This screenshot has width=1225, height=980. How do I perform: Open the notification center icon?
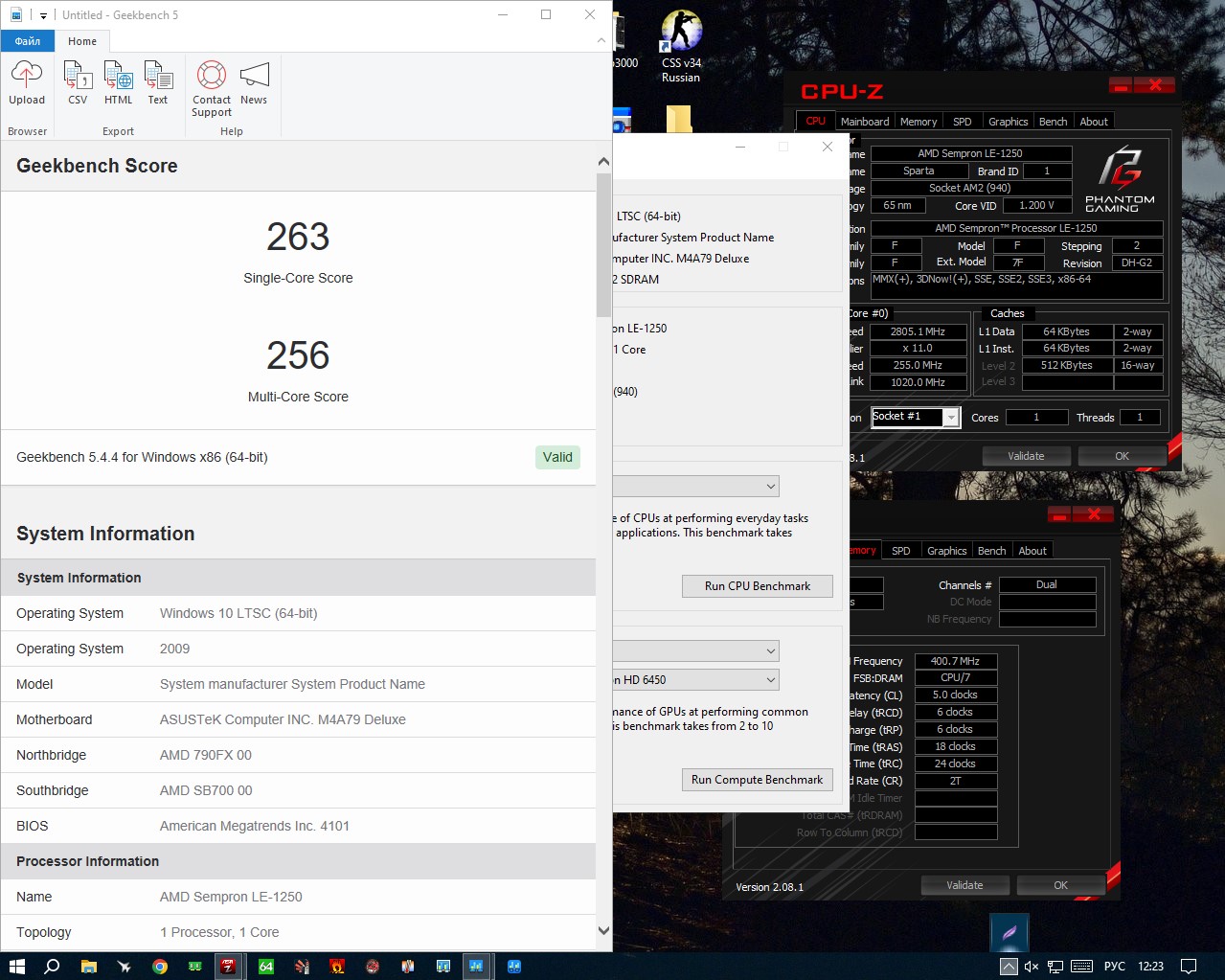(x=1189, y=967)
